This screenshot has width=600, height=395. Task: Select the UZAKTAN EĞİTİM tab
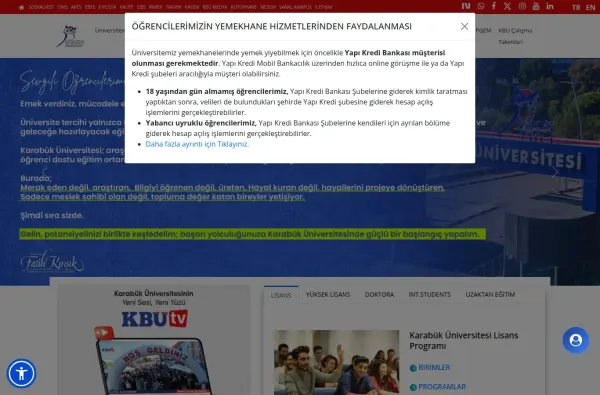coord(490,294)
